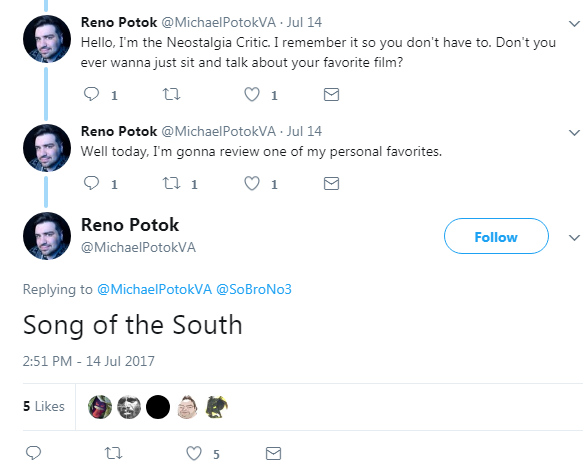Follow Reno Potok
The image size is (586, 471).
point(496,236)
